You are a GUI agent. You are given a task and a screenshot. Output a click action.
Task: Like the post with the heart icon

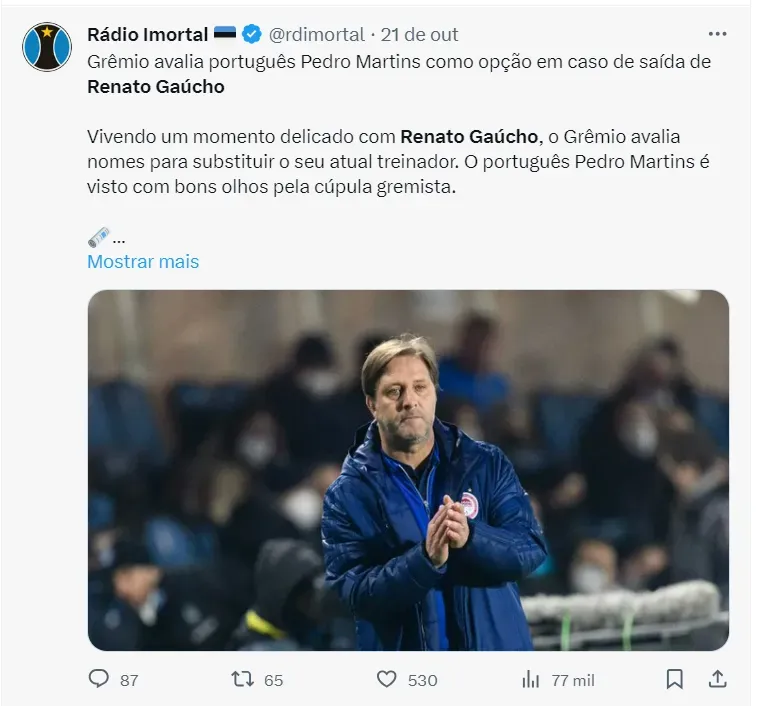click(x=387, y=679)
